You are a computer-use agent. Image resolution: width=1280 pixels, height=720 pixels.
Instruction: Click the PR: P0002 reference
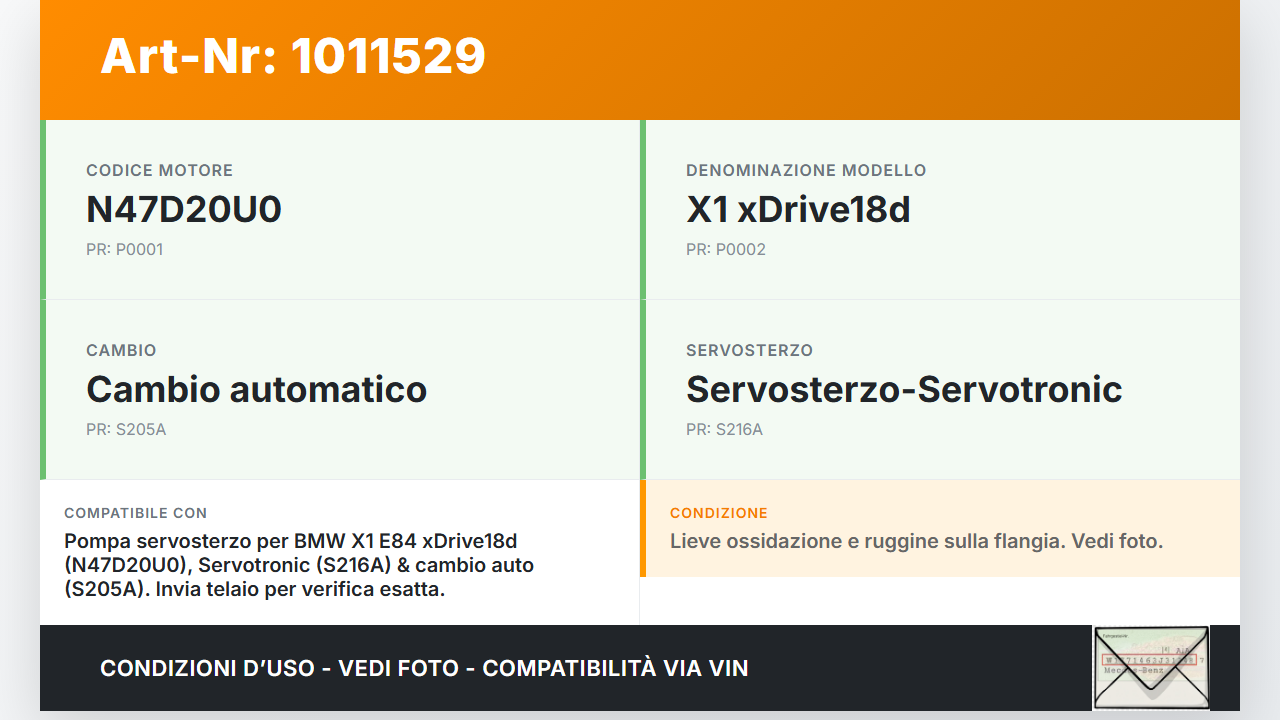coord(726,249)
